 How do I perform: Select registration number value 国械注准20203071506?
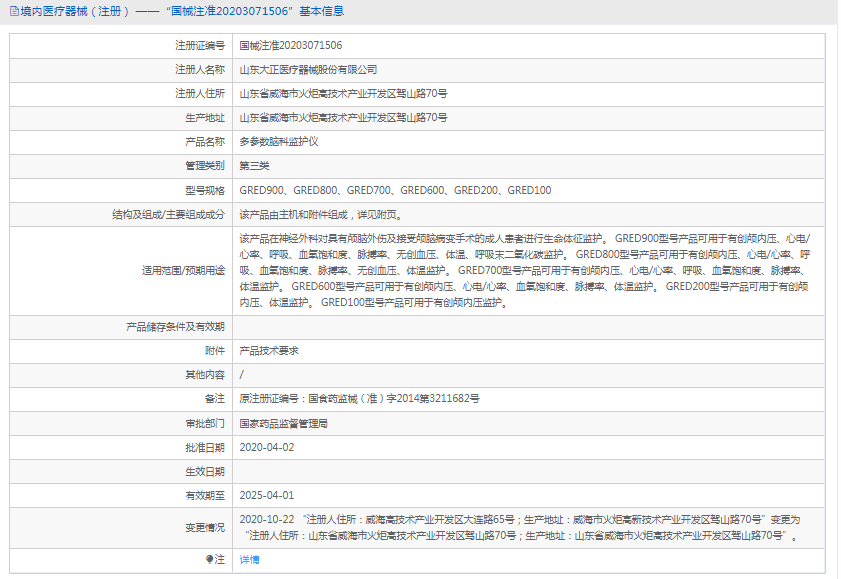[291, 46]
